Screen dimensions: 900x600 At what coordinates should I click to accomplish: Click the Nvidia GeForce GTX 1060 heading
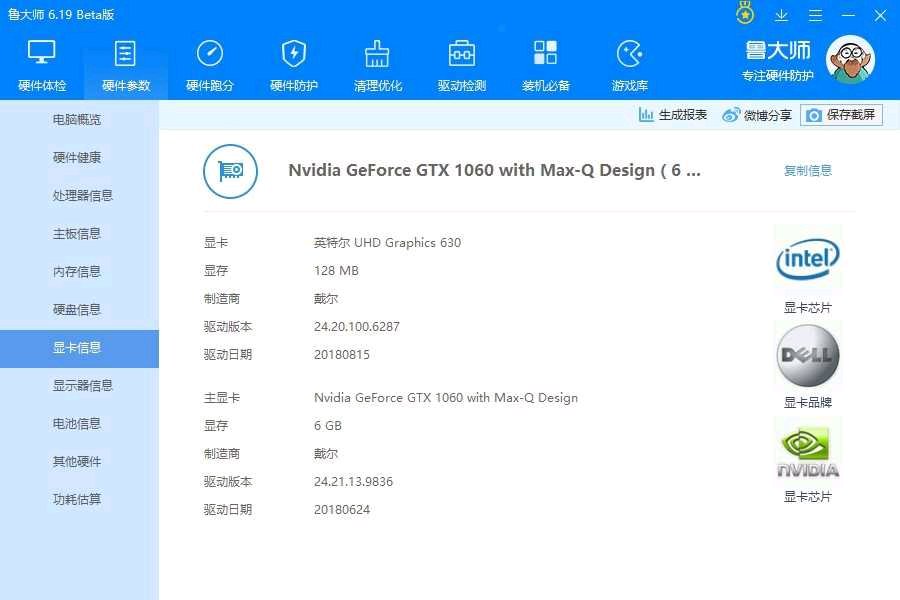pyautogui.click(x=494, y=171)
